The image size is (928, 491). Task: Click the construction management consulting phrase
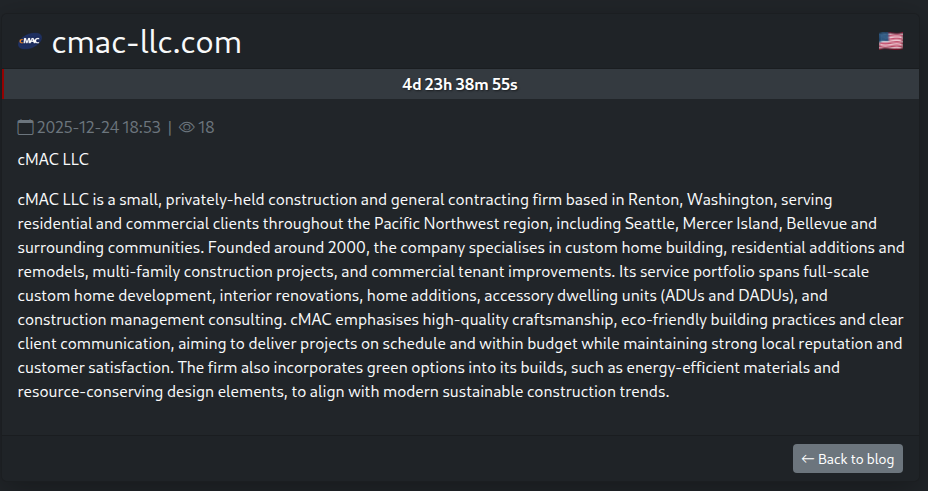(x=150, y=319)
